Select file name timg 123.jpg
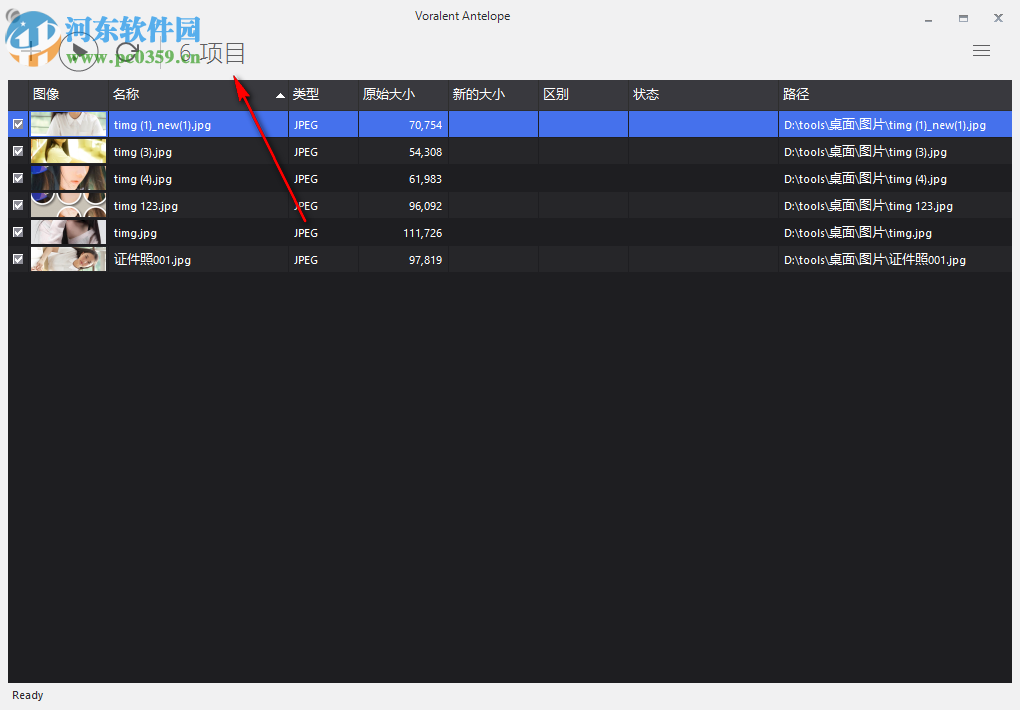Screen dimensions: 1020x710 pyautogui.click(x=146, y=206)
